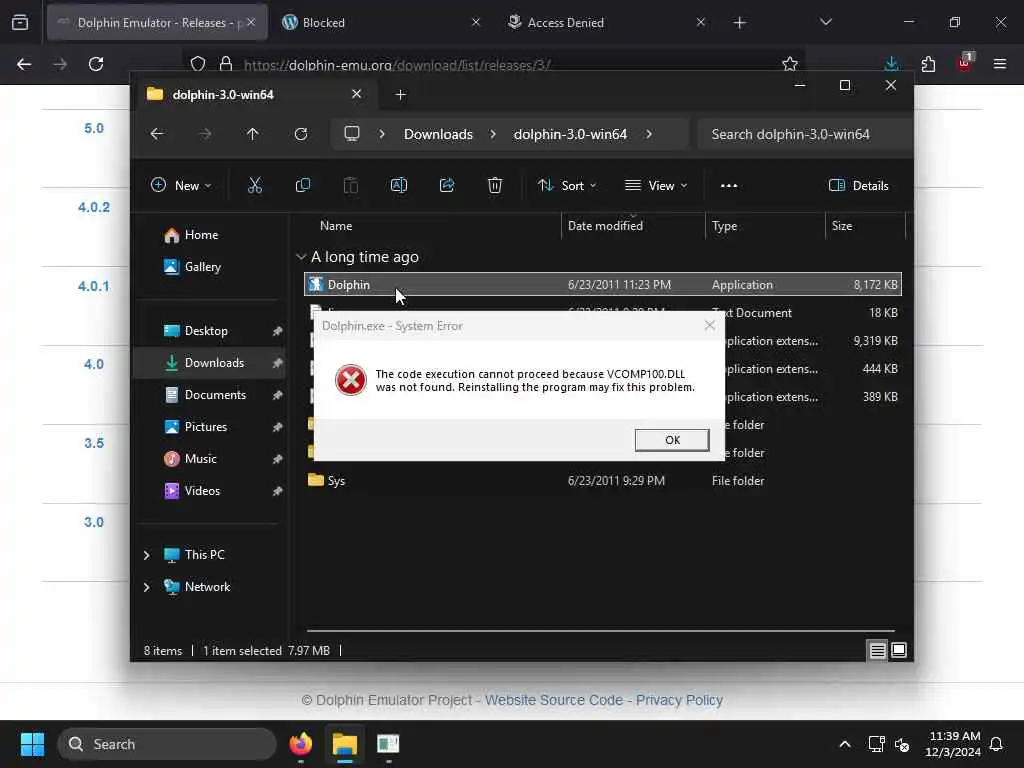Viewport: 1024px width, 768px height.
Task: Add a new File Explorer tab
Action: pyautogui.click(x=400, y=95)
